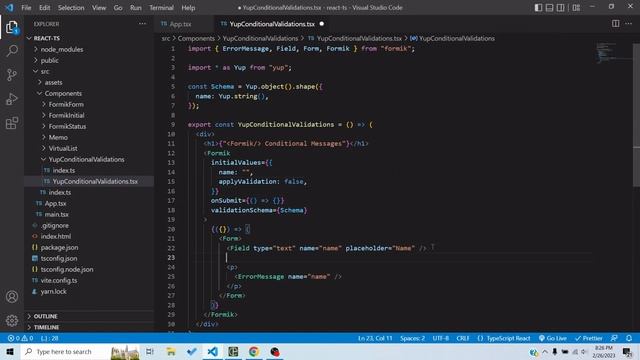Open the Chrome taskbar icon
Viewport: 640px width, 360px height.
pos(254,351)
